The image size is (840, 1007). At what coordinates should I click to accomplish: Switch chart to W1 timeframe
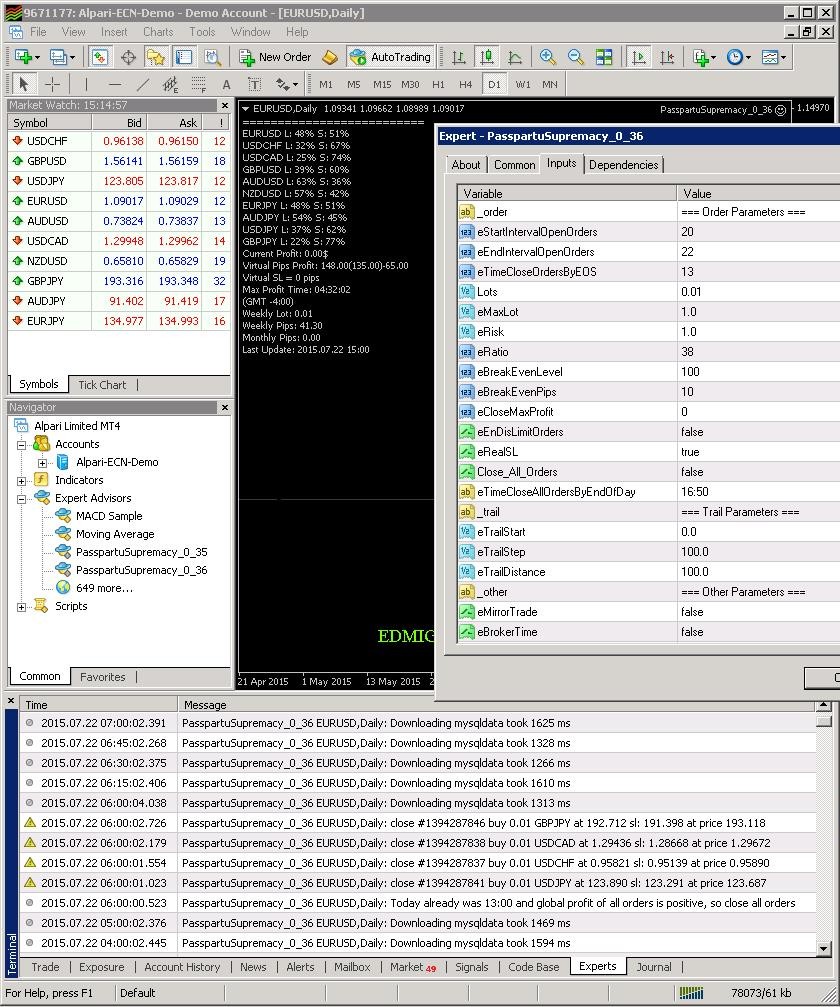[x=523, y=84]
